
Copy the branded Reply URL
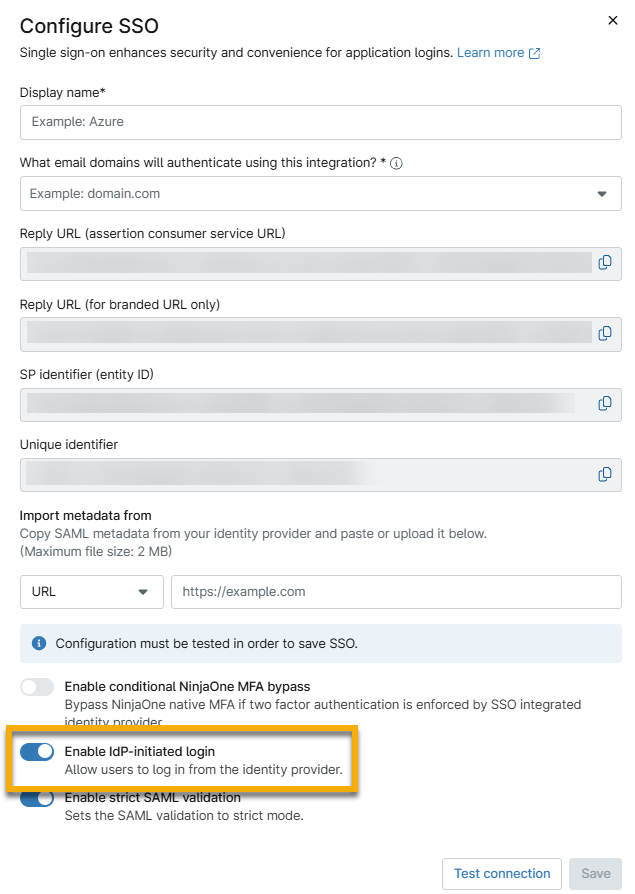[x=605, y=333]
